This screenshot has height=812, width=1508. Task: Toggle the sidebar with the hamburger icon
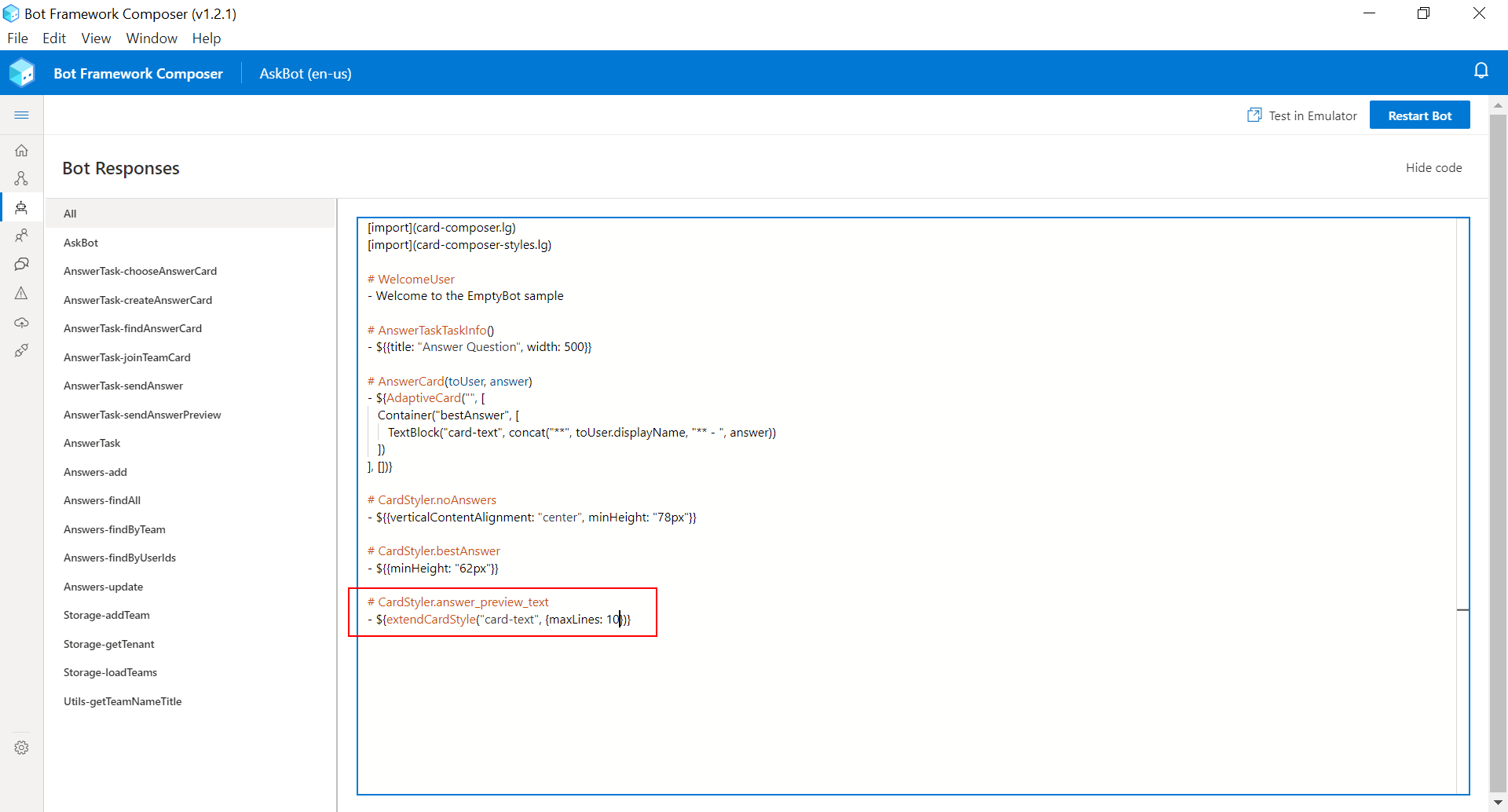pyautogui.click(x=21, y=115)
